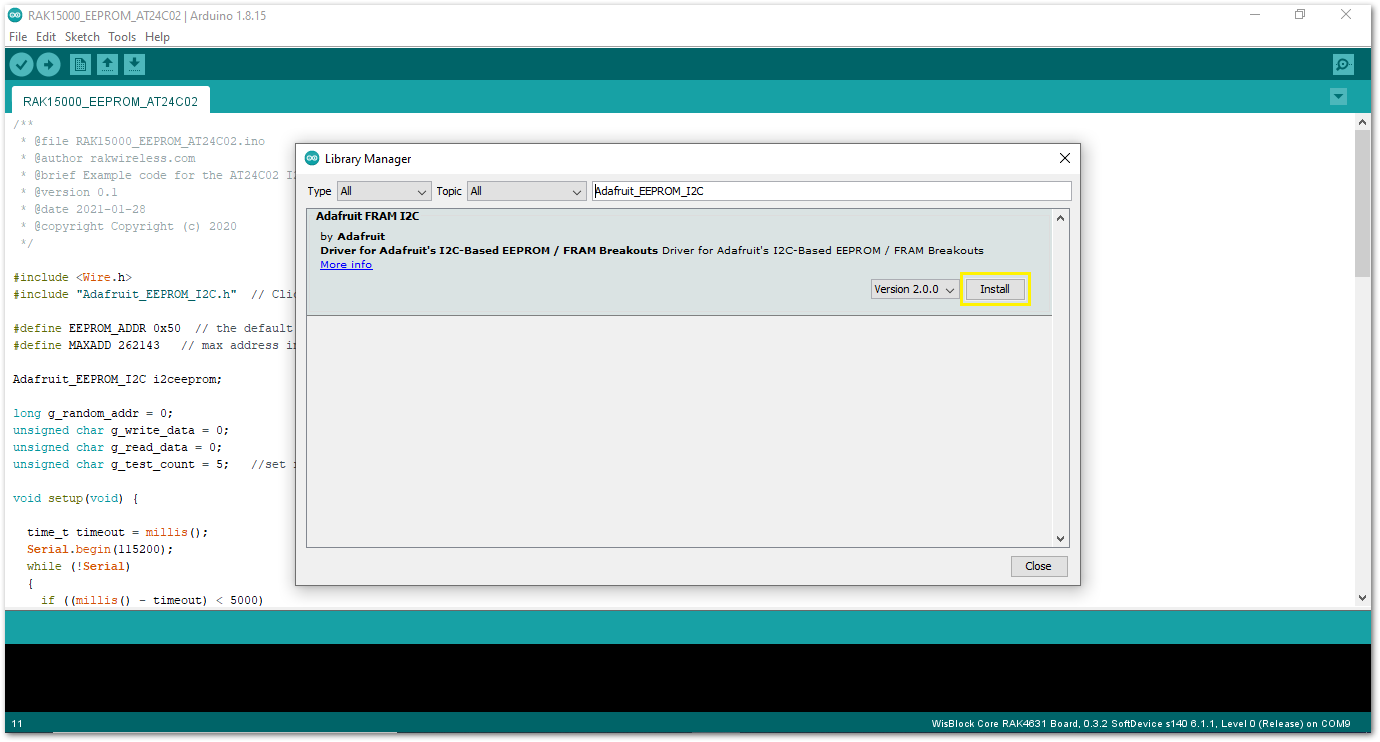Click the code editor scrollbar thumb

pyautogui.click(x=1362, y=203)
